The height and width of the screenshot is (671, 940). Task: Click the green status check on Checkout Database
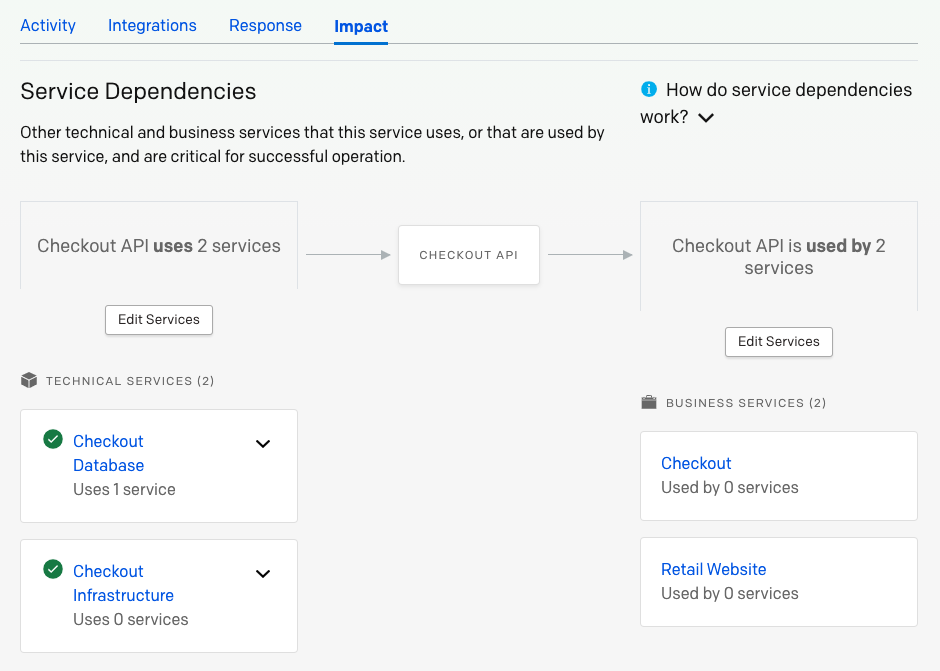pyautogui.click(x=53, y=441)
